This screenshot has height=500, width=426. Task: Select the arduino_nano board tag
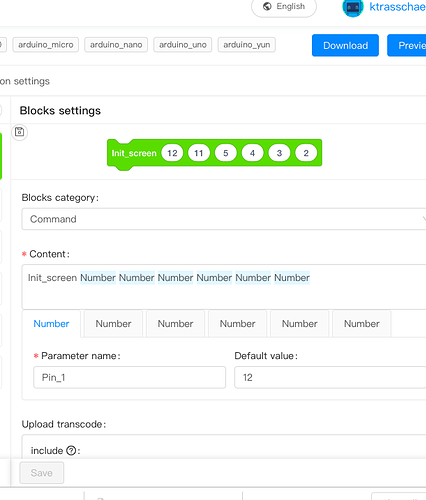[x=116, y=45]
